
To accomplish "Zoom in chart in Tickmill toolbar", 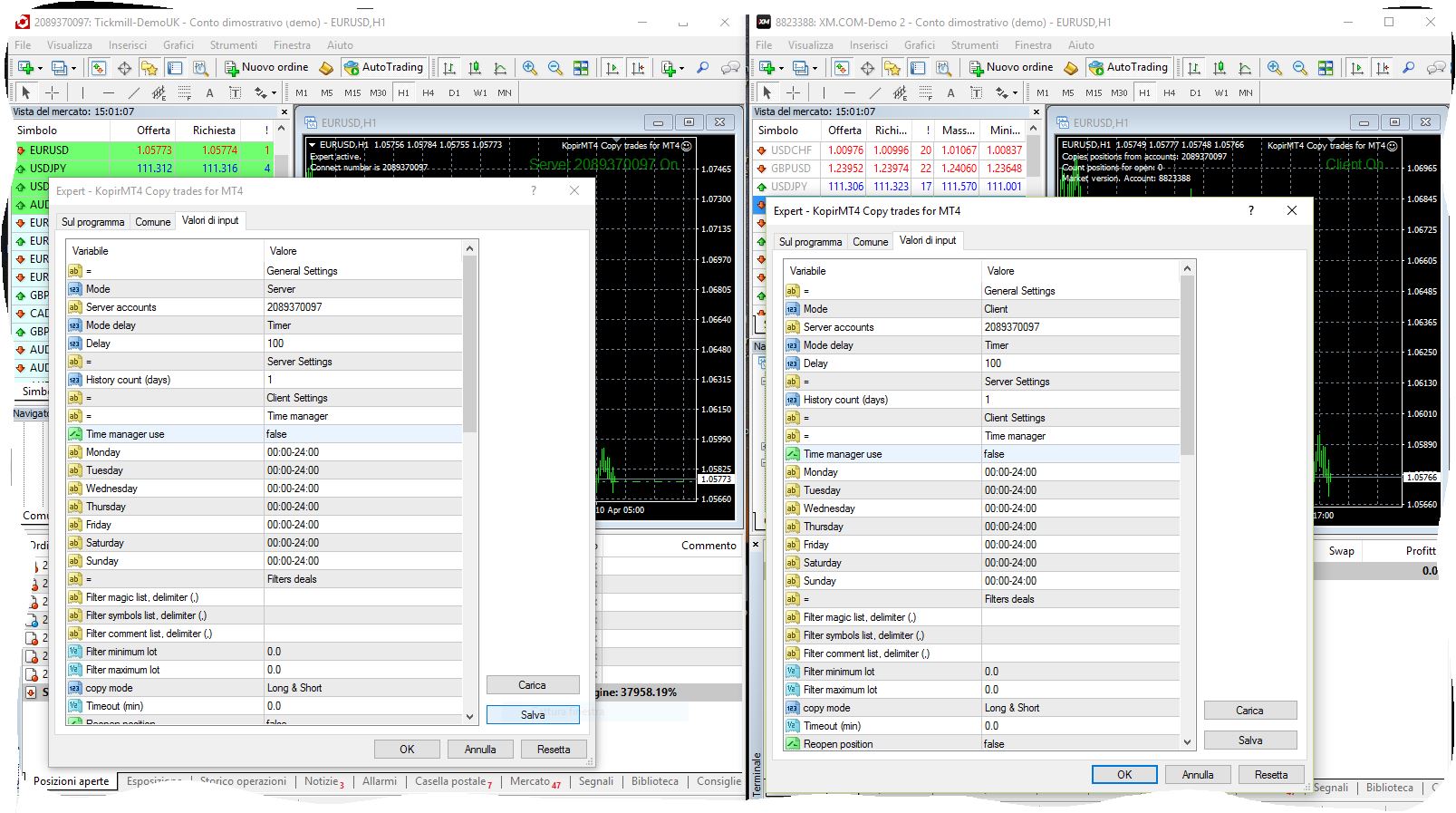I will pyautogui.click(x=530, y=68).
